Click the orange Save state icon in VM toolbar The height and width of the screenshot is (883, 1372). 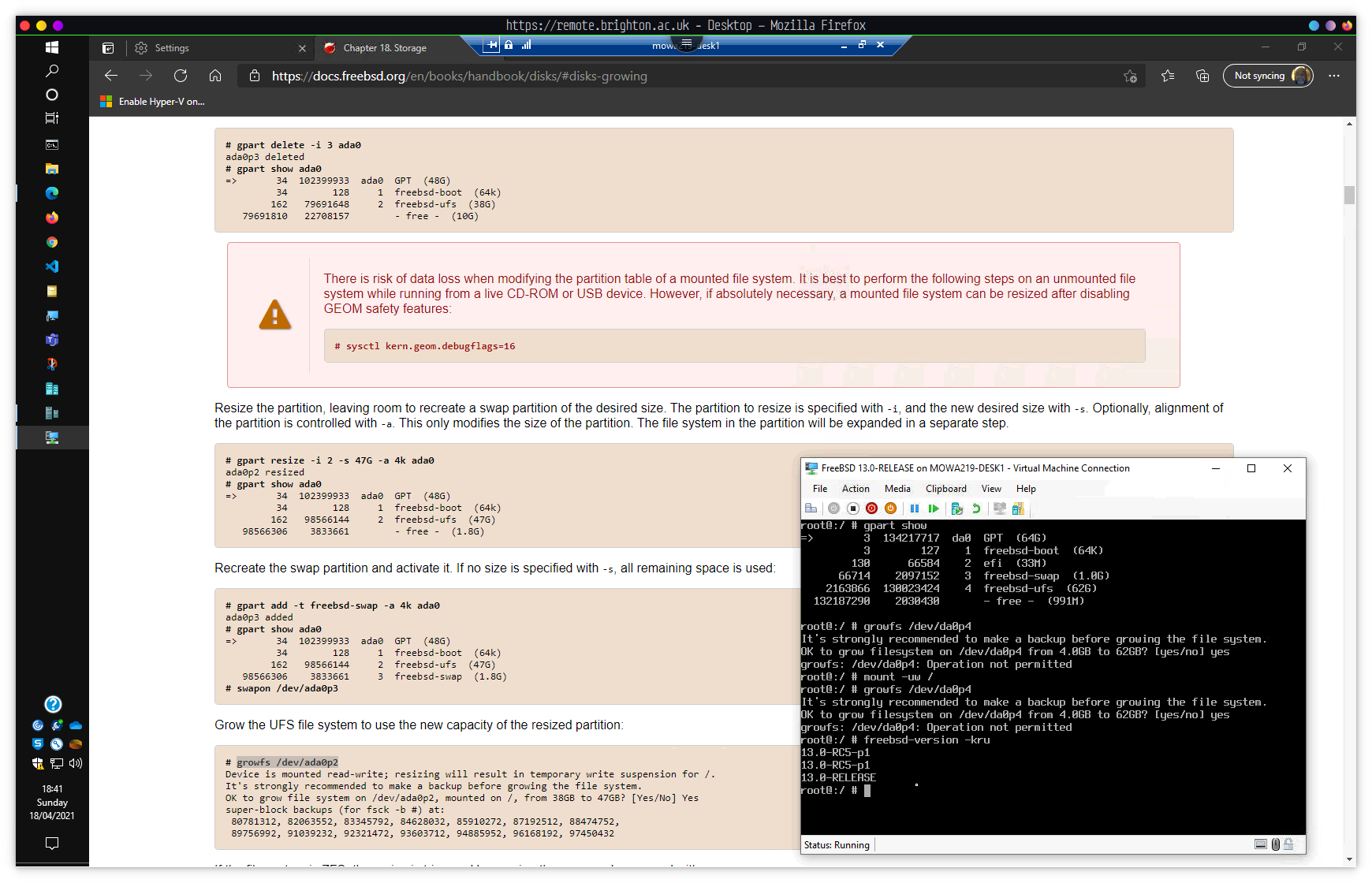(x=890, y=509)
